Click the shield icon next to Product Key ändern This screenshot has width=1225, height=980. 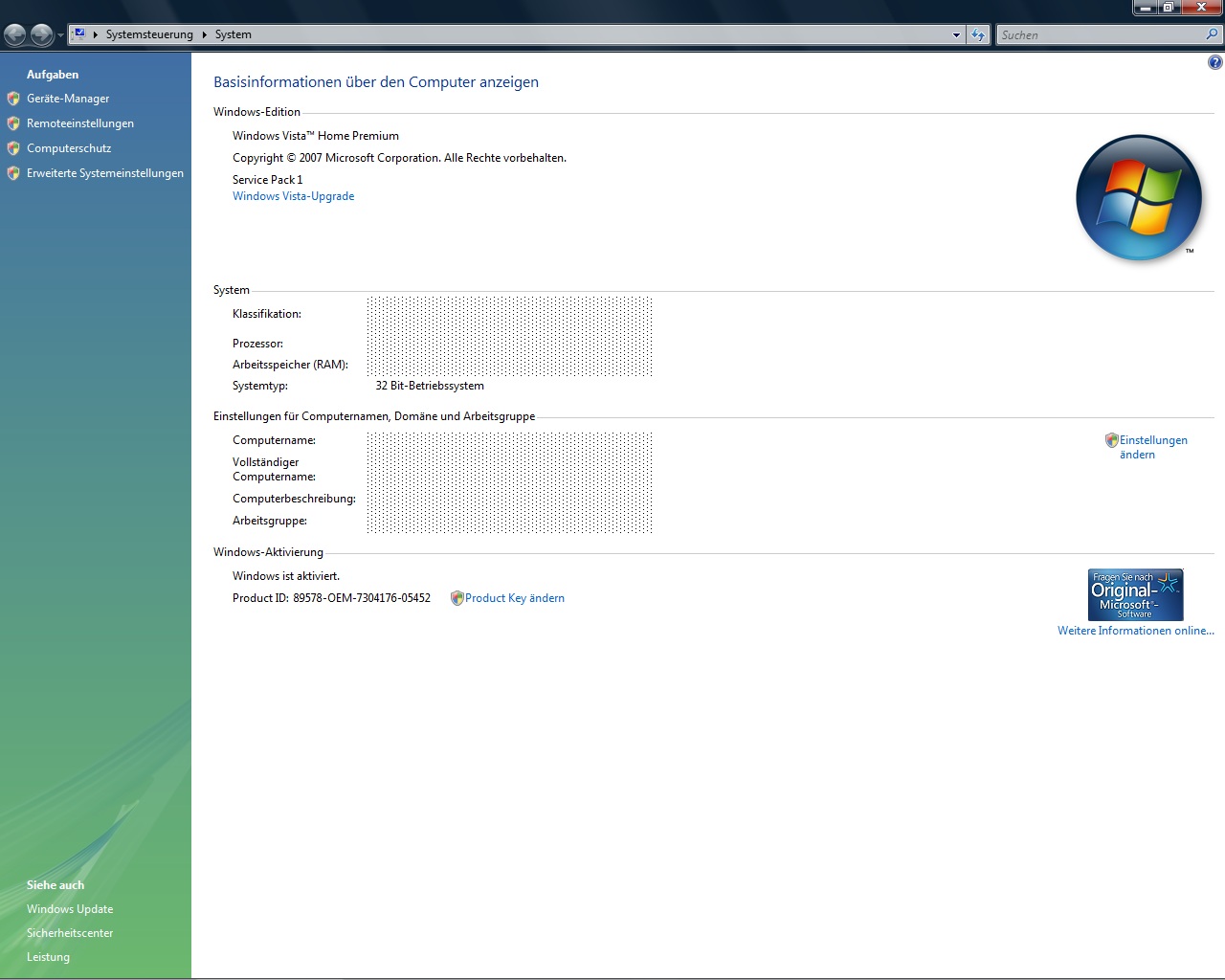pyautogui.click(x=457, y=598)
